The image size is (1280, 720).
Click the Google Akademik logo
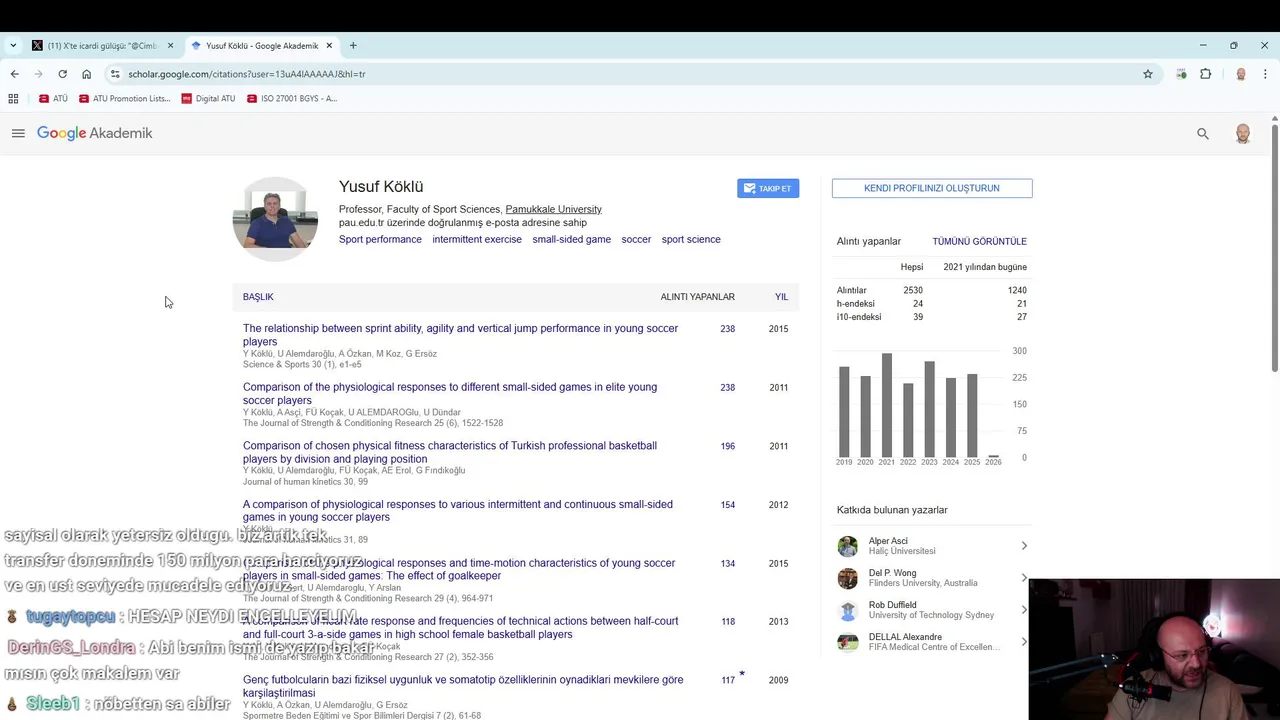point(95,133)
